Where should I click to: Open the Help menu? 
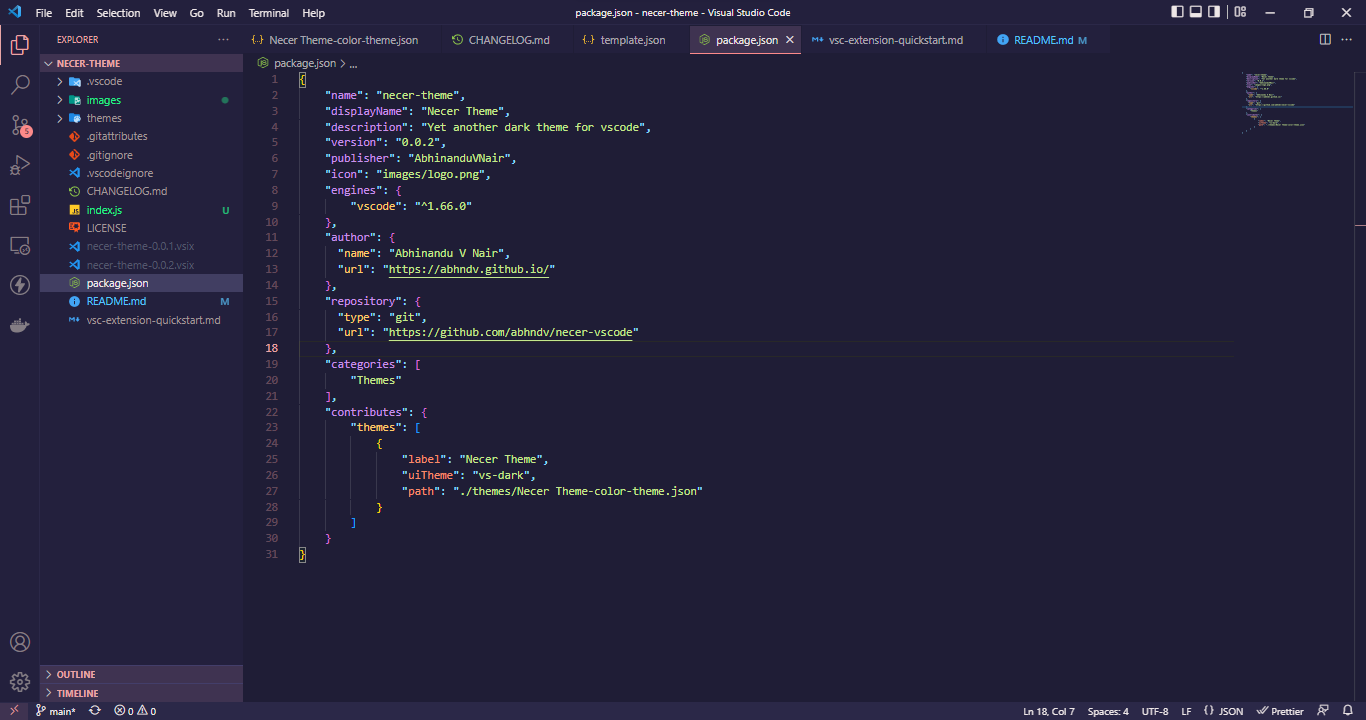[x=313, y=13]
